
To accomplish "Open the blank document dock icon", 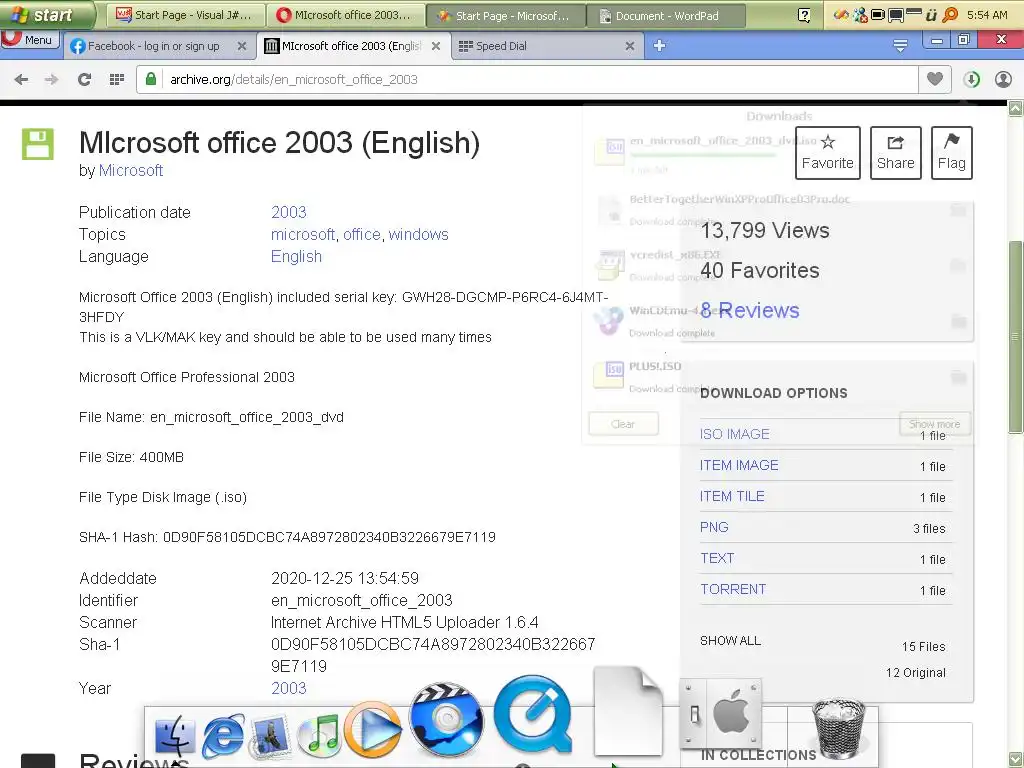I will click(628, 711).
